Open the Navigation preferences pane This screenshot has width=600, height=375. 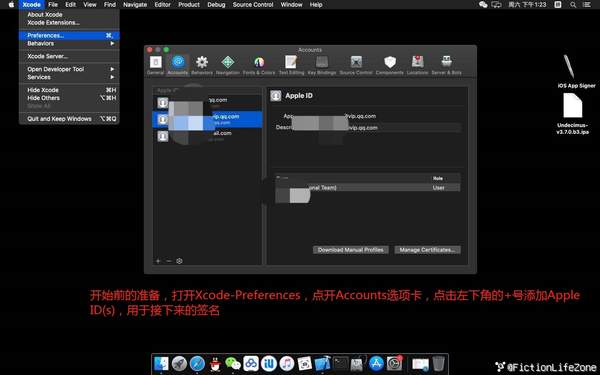tap(228, 65)
